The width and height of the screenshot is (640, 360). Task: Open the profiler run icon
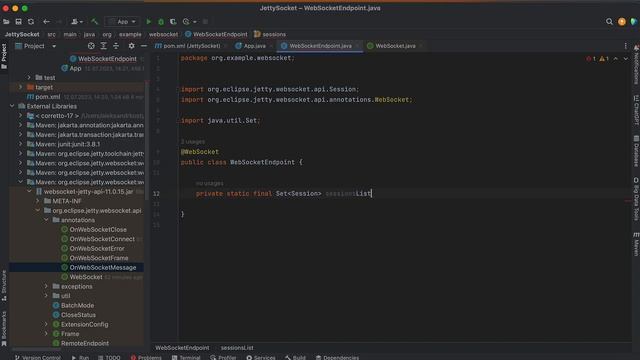point(186,22)
